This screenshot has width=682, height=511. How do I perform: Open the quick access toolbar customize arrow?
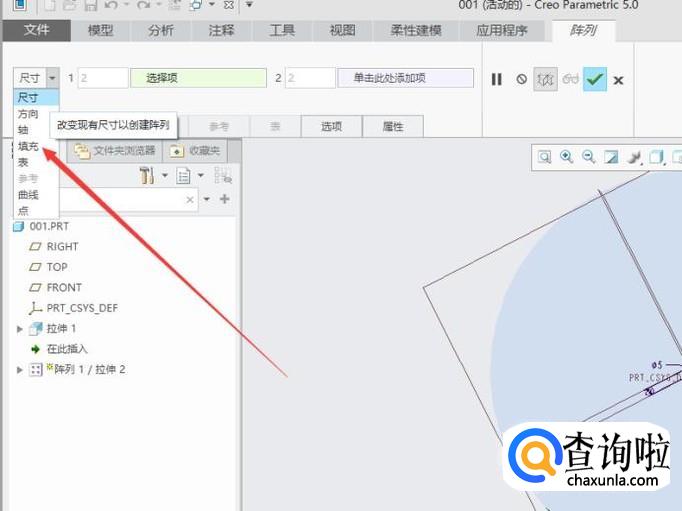pos(249,4)
